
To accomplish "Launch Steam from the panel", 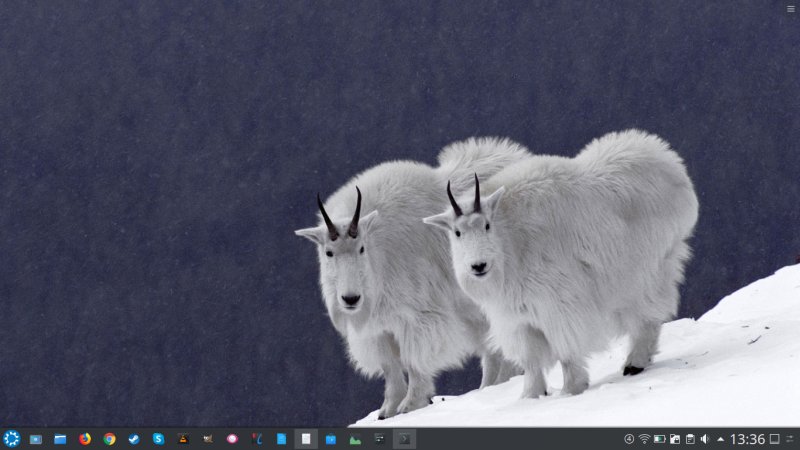I will click(x=134, y=439).
